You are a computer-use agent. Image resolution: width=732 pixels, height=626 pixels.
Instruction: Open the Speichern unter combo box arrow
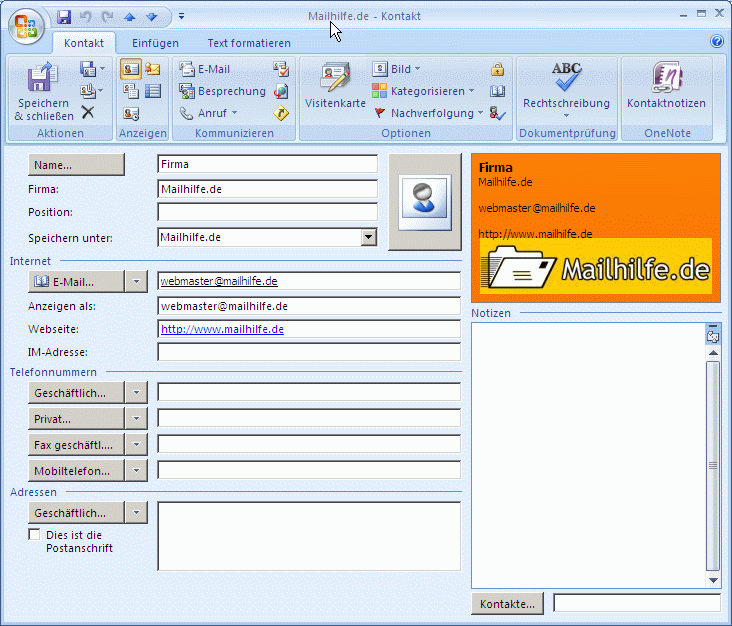click(368, 237)
